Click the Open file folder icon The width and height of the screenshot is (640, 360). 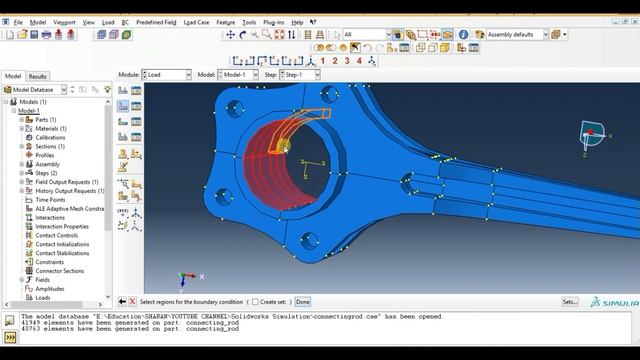tap(22, 35)
